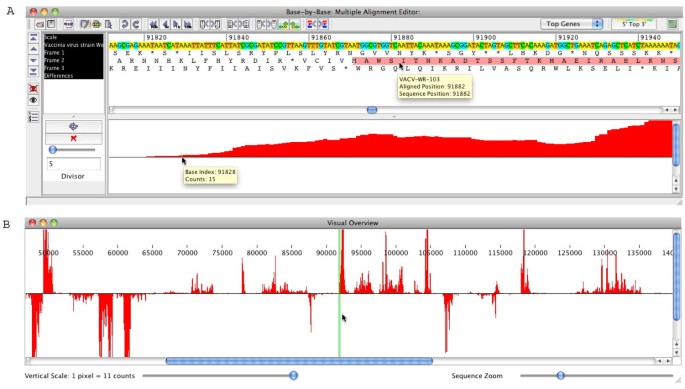
Task: Click the Visual Overview horizontal scrollbar thumb
Action: click(x=299, y=361)
